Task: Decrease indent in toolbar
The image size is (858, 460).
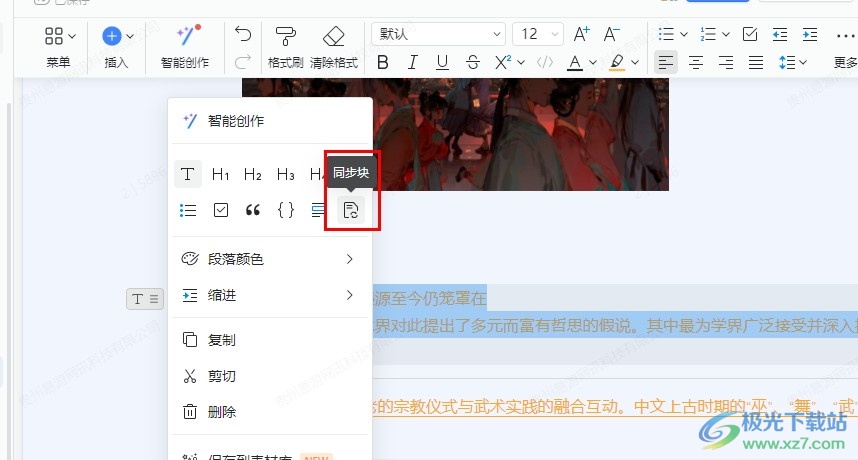Action: 780,34
